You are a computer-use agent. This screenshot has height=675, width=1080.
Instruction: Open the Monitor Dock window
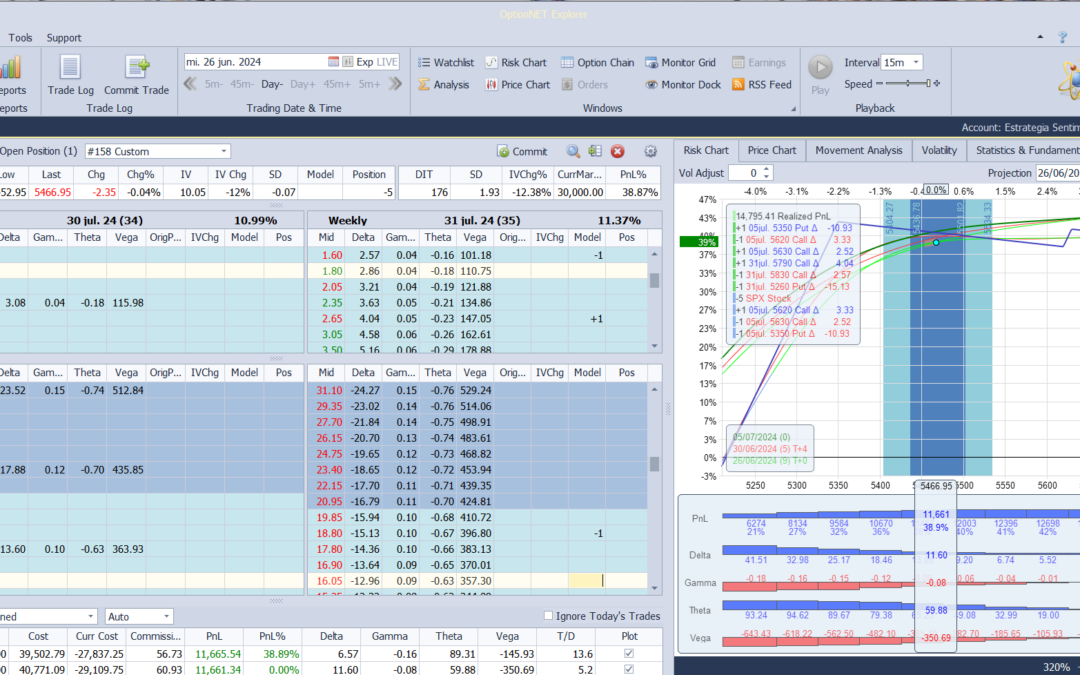click(x=683, y=85)
